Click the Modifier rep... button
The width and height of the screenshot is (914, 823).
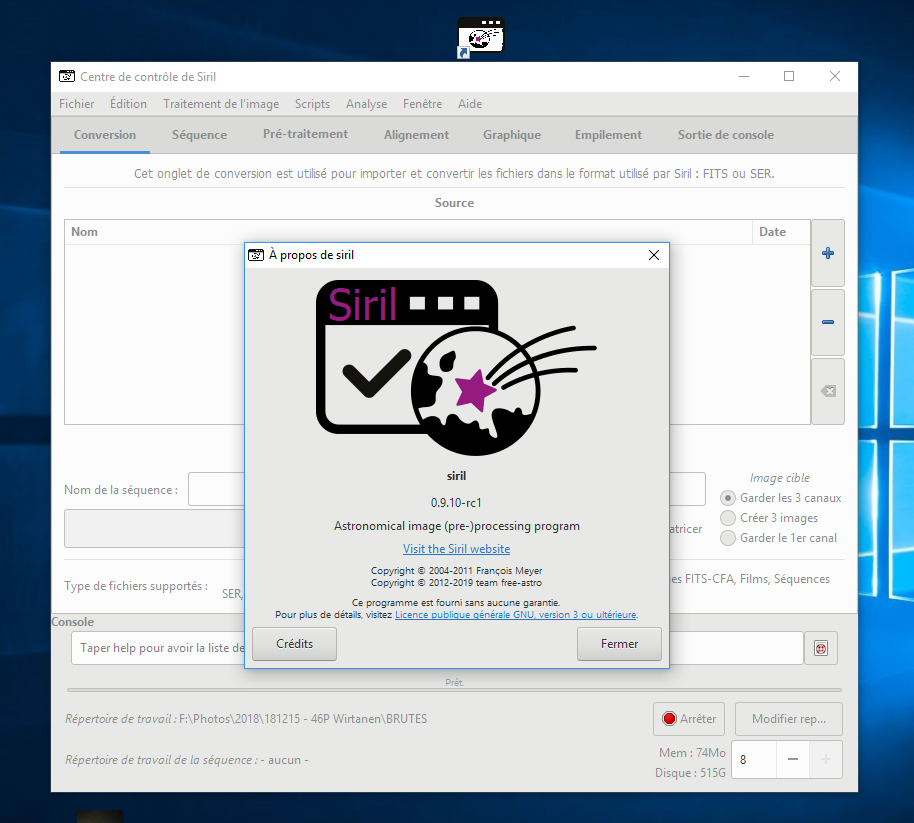pyautogui.click(x=789, y=719)
